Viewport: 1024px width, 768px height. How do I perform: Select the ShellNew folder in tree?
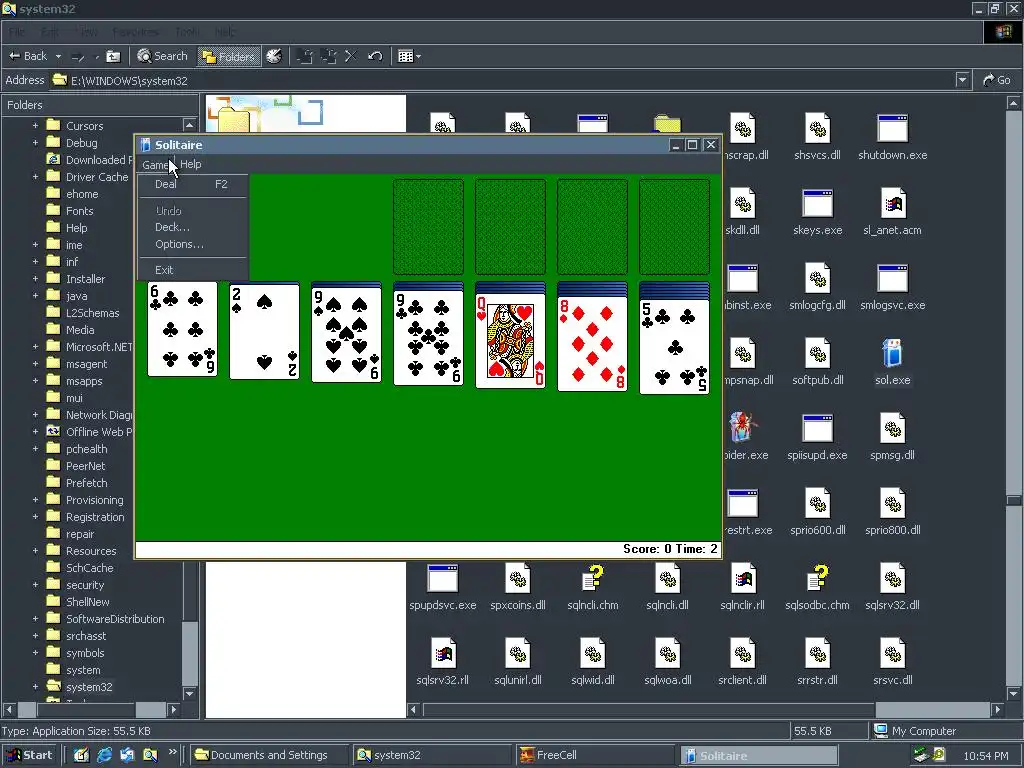click(88, 601)
